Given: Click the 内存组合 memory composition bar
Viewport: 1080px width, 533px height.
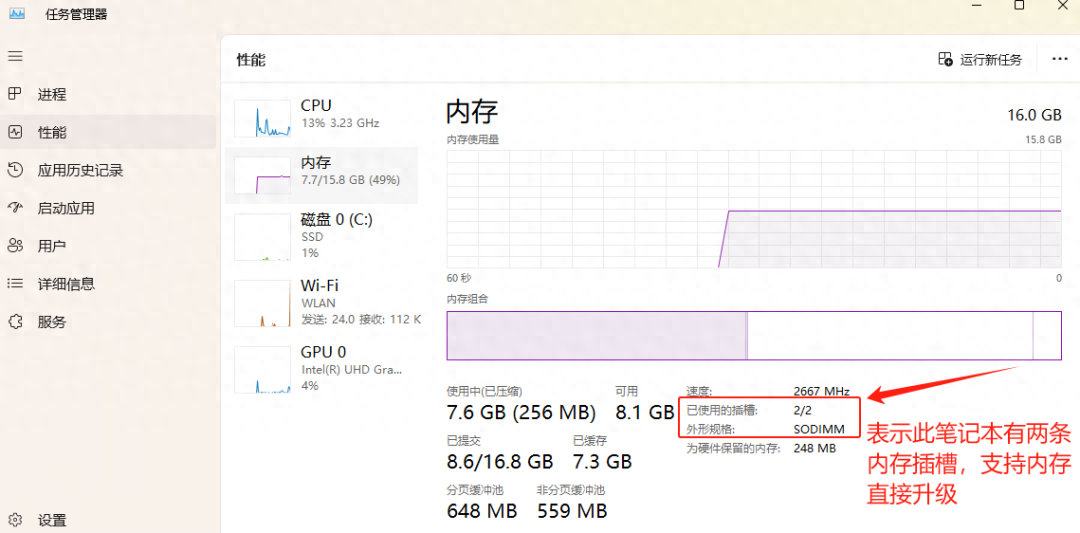Looking at the screenshot, I should pos(754,335).
